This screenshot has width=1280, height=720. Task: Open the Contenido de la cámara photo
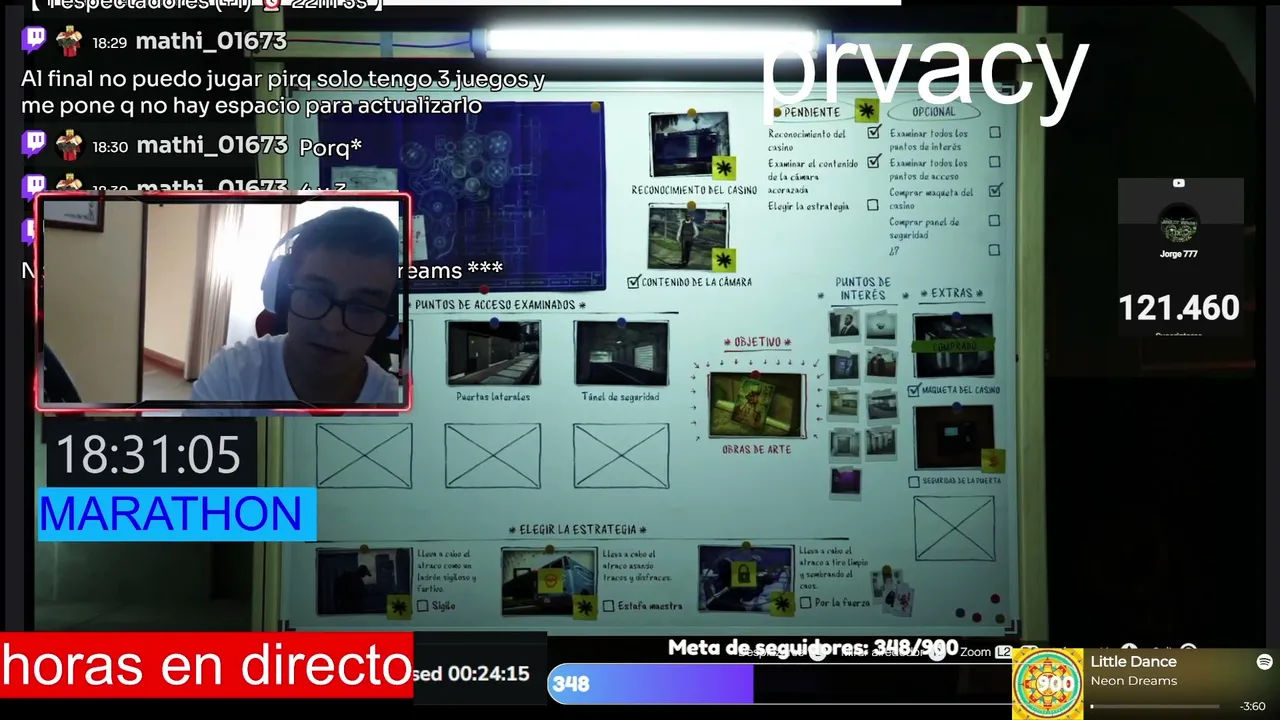coord(688,237)
